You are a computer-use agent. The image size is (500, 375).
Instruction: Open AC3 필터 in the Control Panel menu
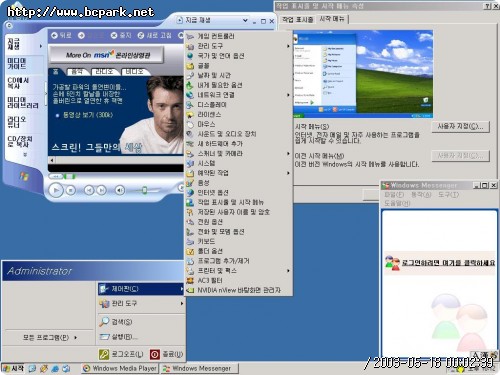(x=239, y=280)
